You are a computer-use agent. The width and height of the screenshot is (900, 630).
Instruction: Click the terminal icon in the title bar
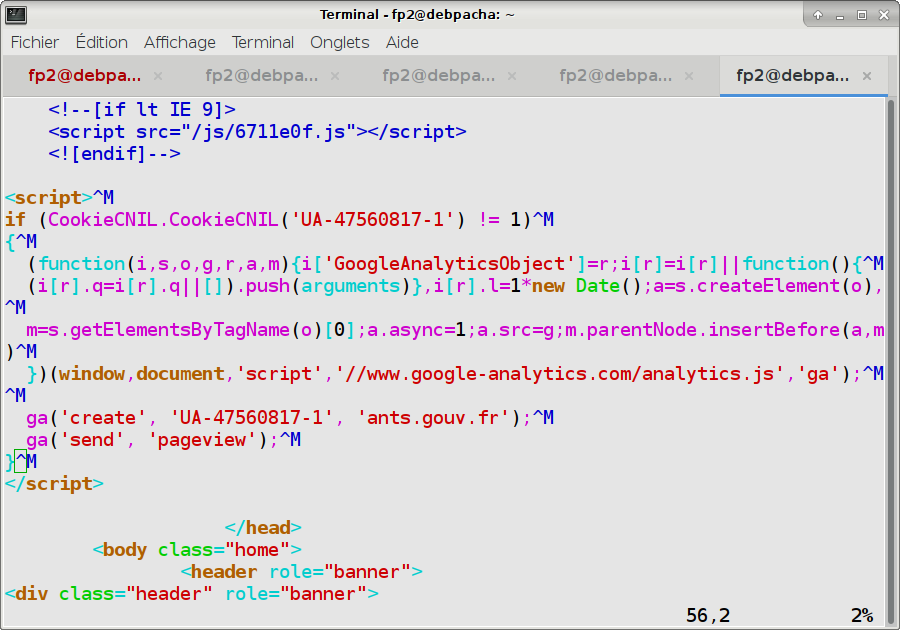(x=15, y=14)
